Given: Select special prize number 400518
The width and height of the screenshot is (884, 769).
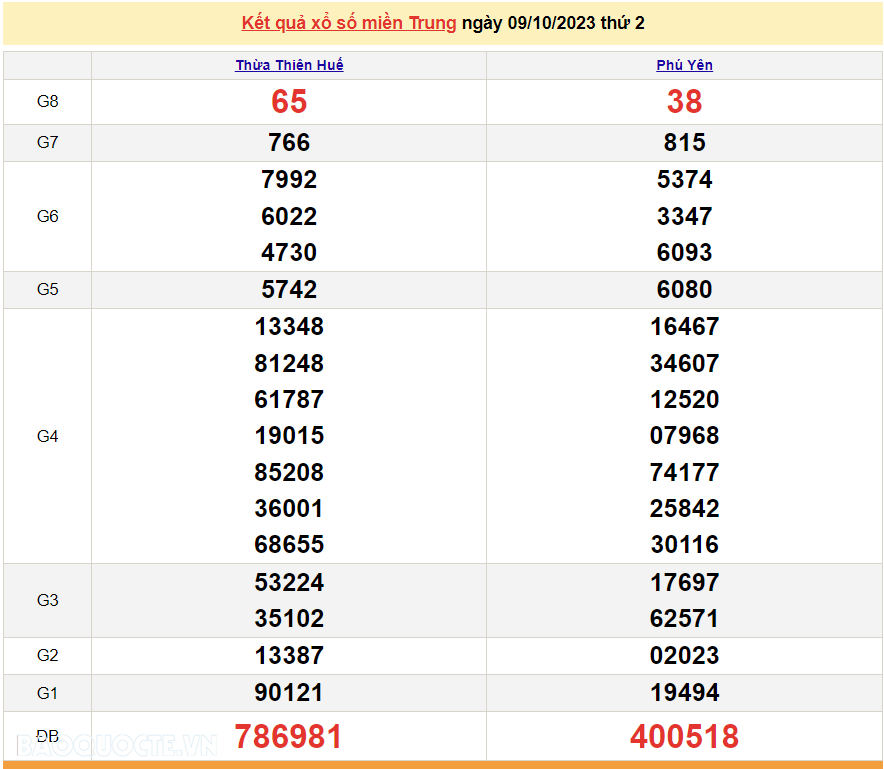Looking at the screenshot, I should click(x=684, y=737).
